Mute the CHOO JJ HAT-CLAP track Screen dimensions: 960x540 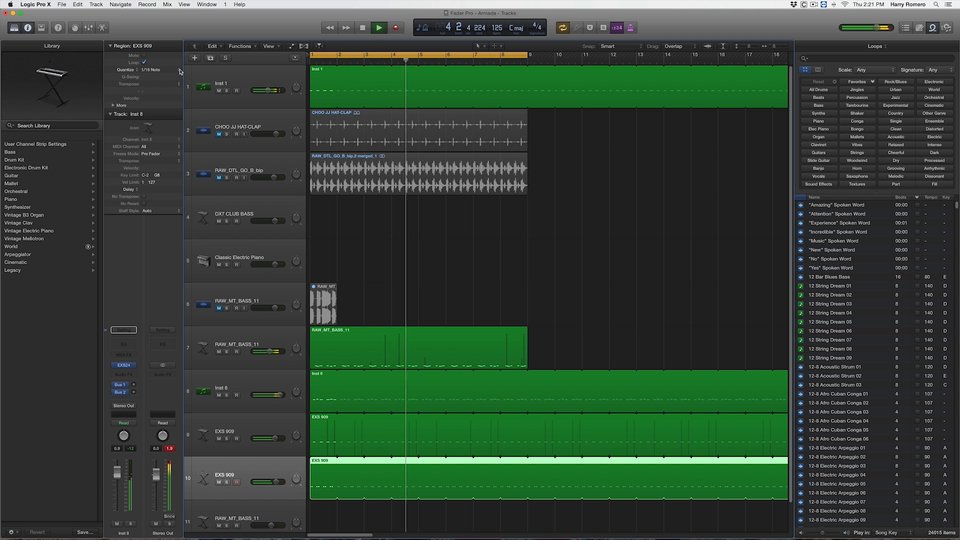click(x=219, y=134)
